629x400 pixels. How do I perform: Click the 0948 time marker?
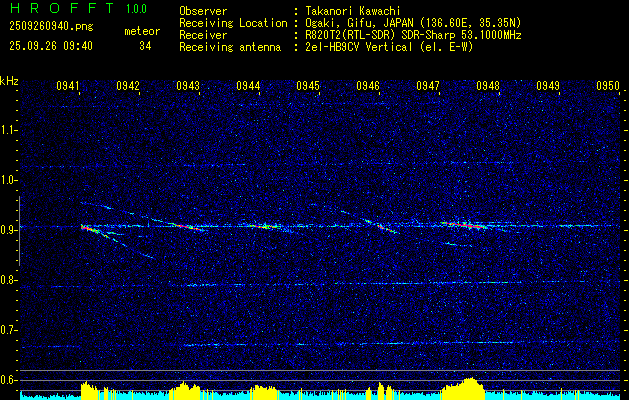(x=488, y=86)
